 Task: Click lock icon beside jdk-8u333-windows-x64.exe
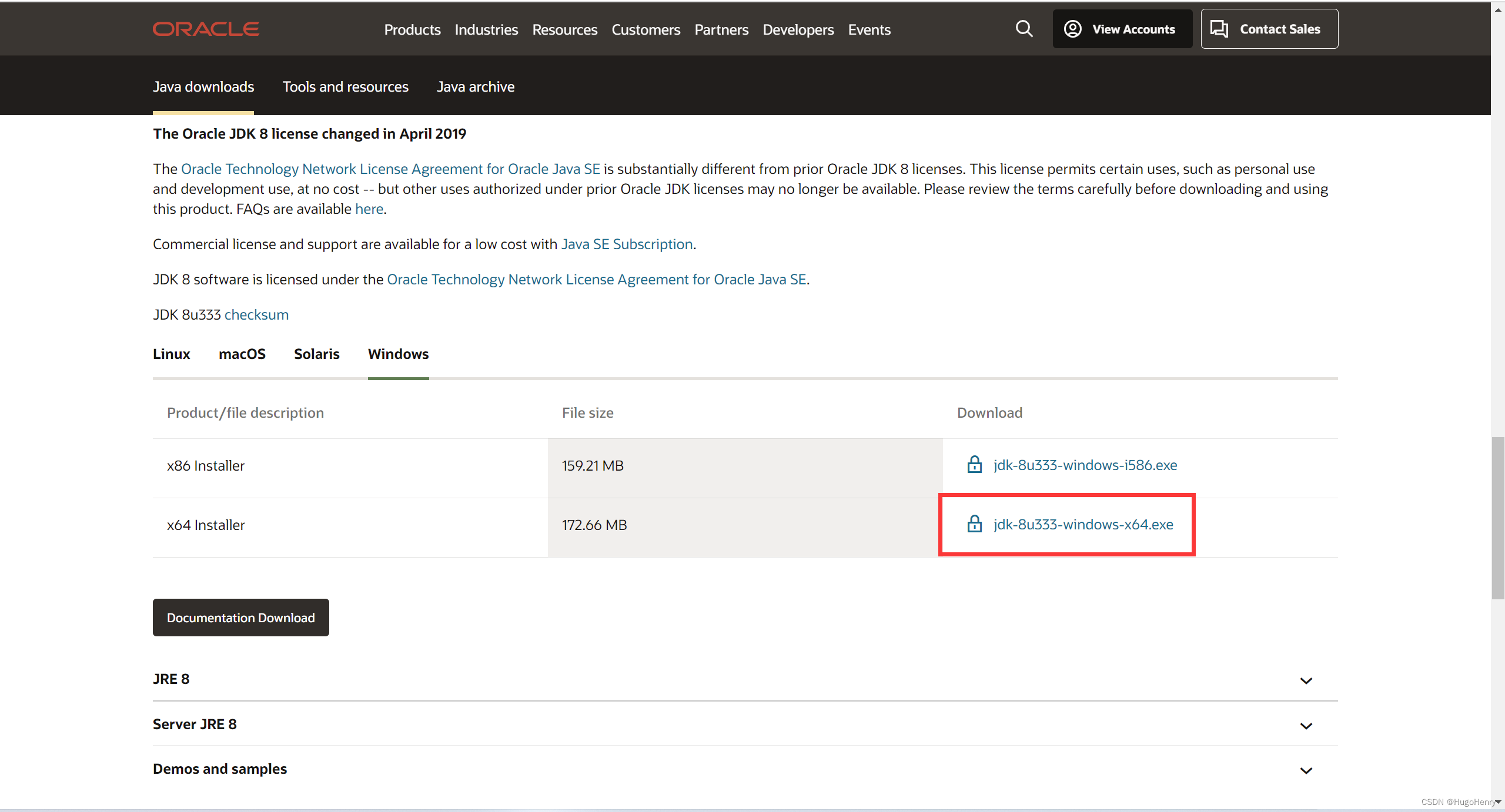(974, 524)
